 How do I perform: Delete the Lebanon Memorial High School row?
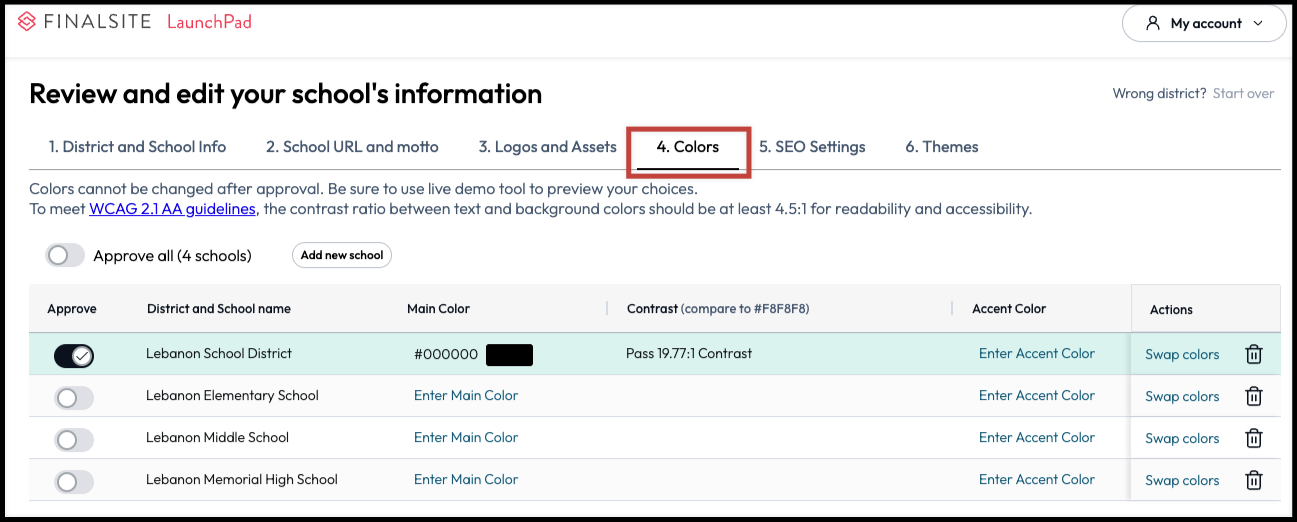tap(1253, 480)
